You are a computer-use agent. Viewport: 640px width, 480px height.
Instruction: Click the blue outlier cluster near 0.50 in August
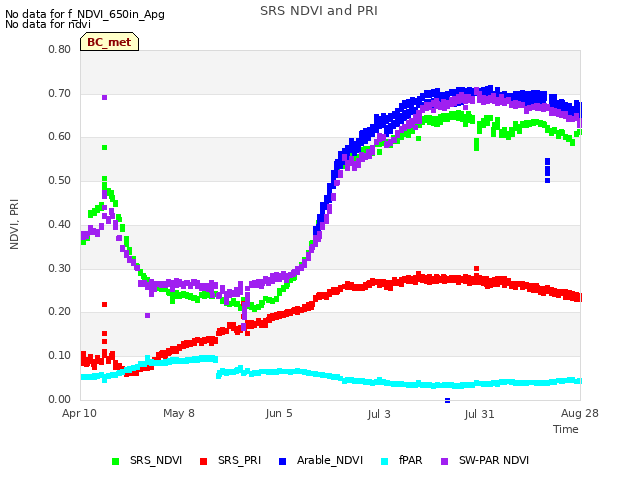[x=547, y=171]
